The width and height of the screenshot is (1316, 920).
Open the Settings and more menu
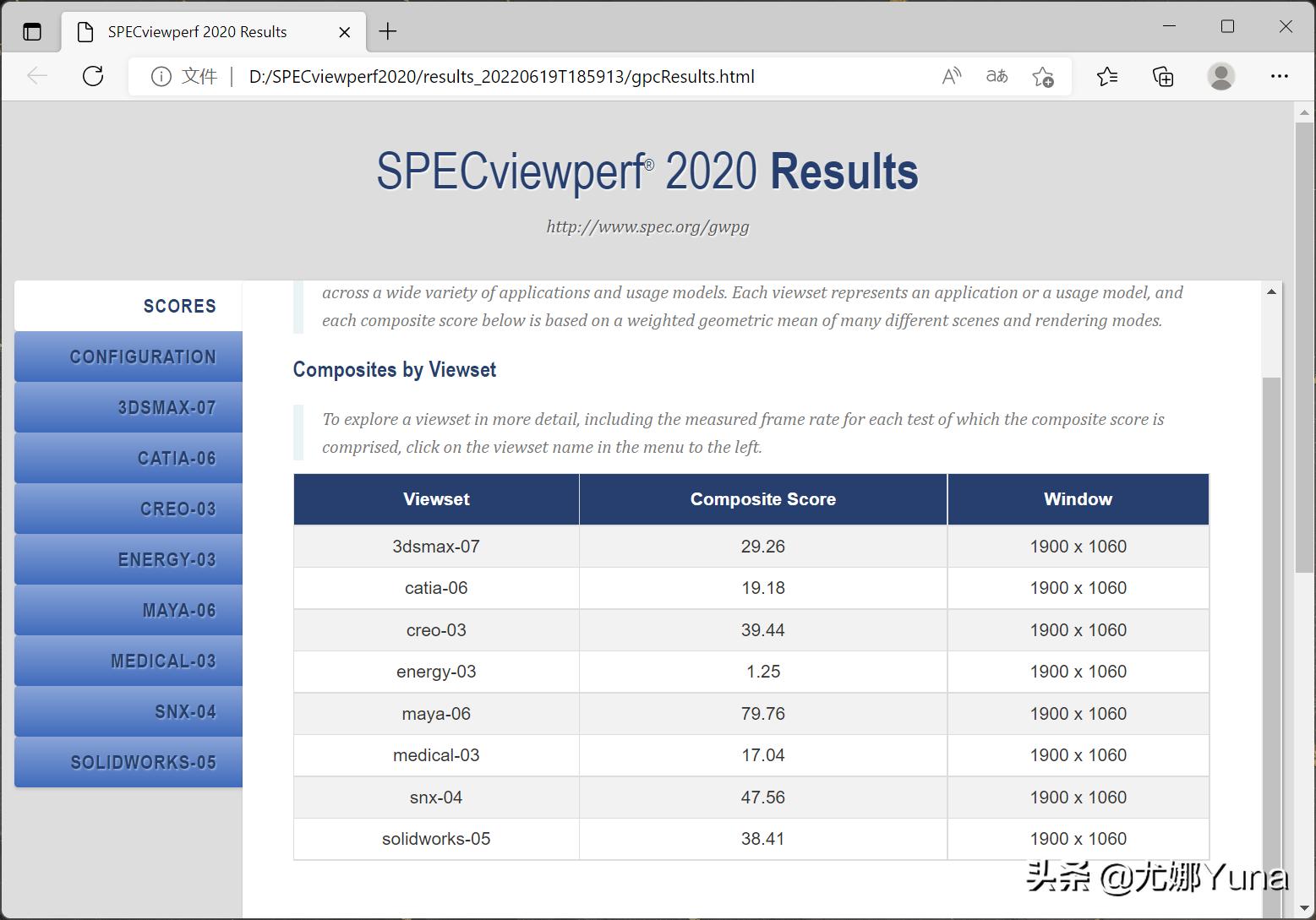(x=1279, y=76)
